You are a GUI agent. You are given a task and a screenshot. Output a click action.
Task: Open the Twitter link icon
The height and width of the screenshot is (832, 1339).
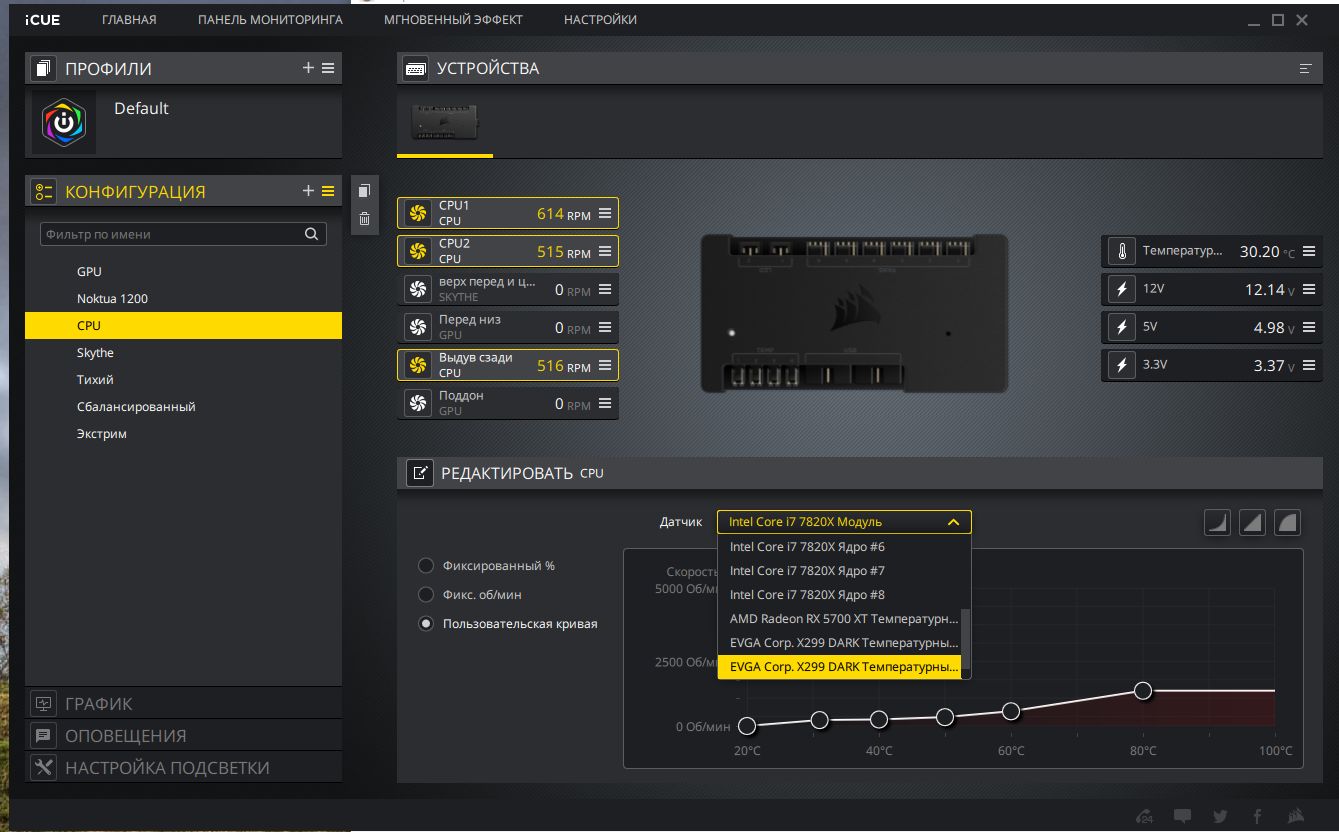click(1220, 816)
